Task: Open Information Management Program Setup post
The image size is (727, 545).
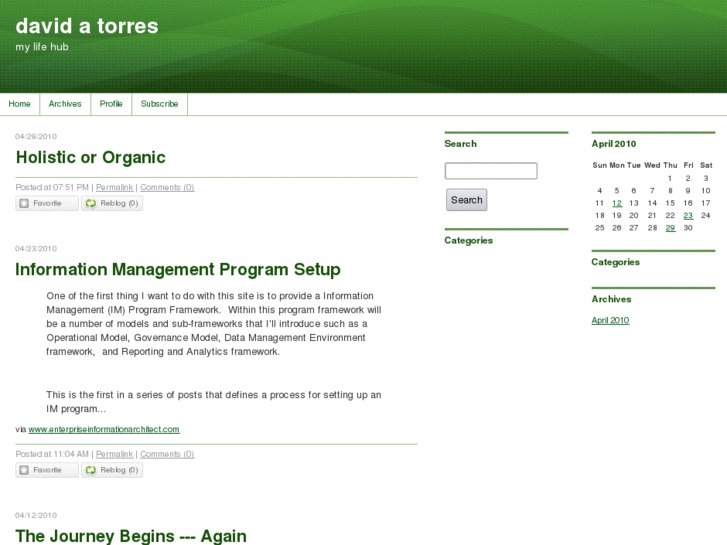Action: [178, 269]
